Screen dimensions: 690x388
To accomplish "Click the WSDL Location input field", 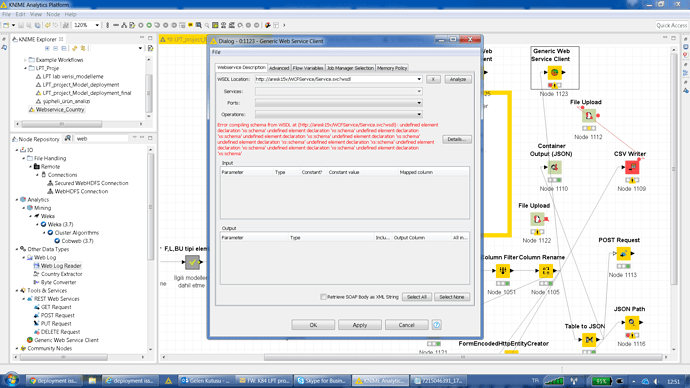I will (335, 79).
